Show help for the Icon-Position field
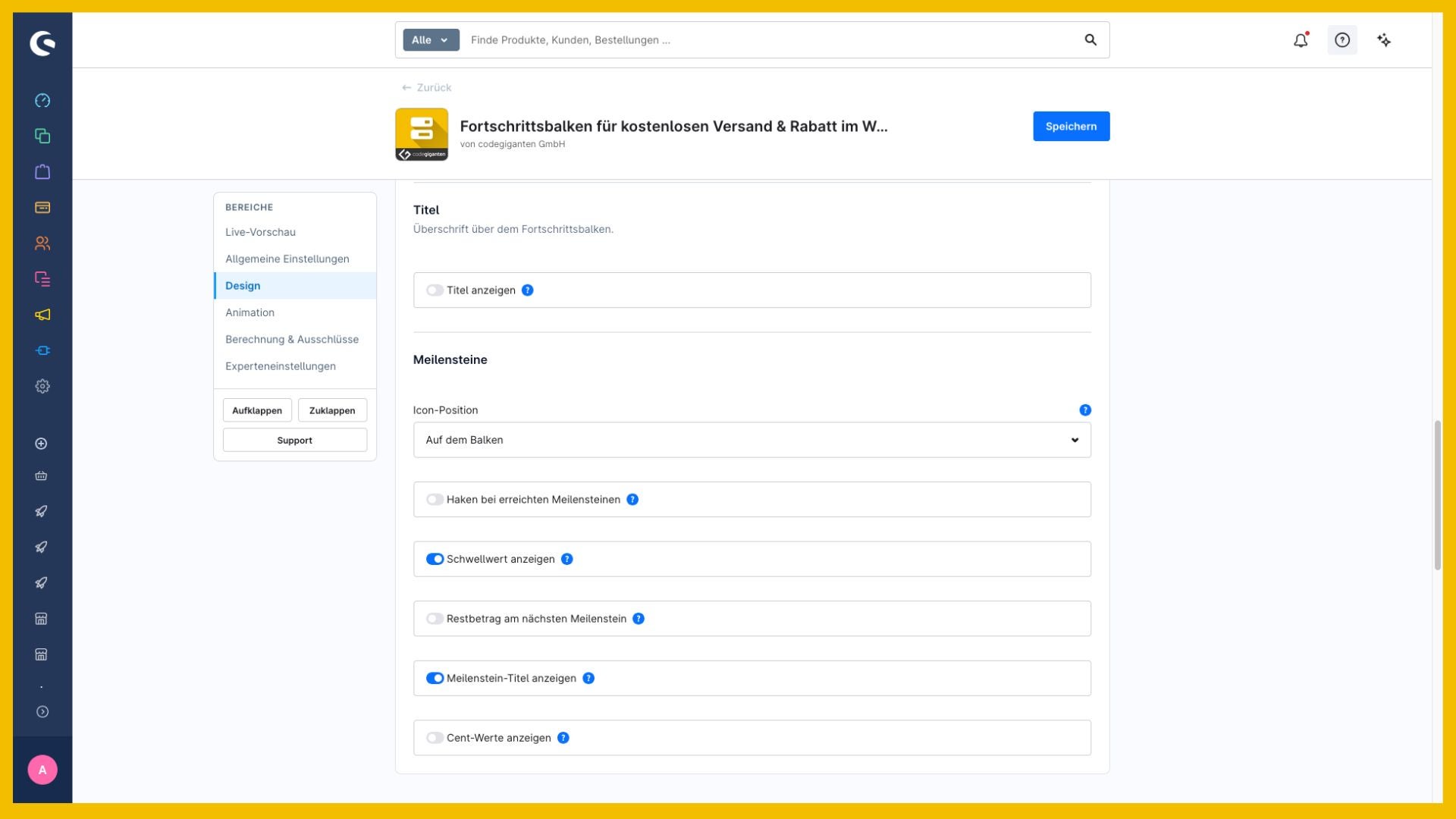Screen dimensions: 1456x819 coord(1085,410)
